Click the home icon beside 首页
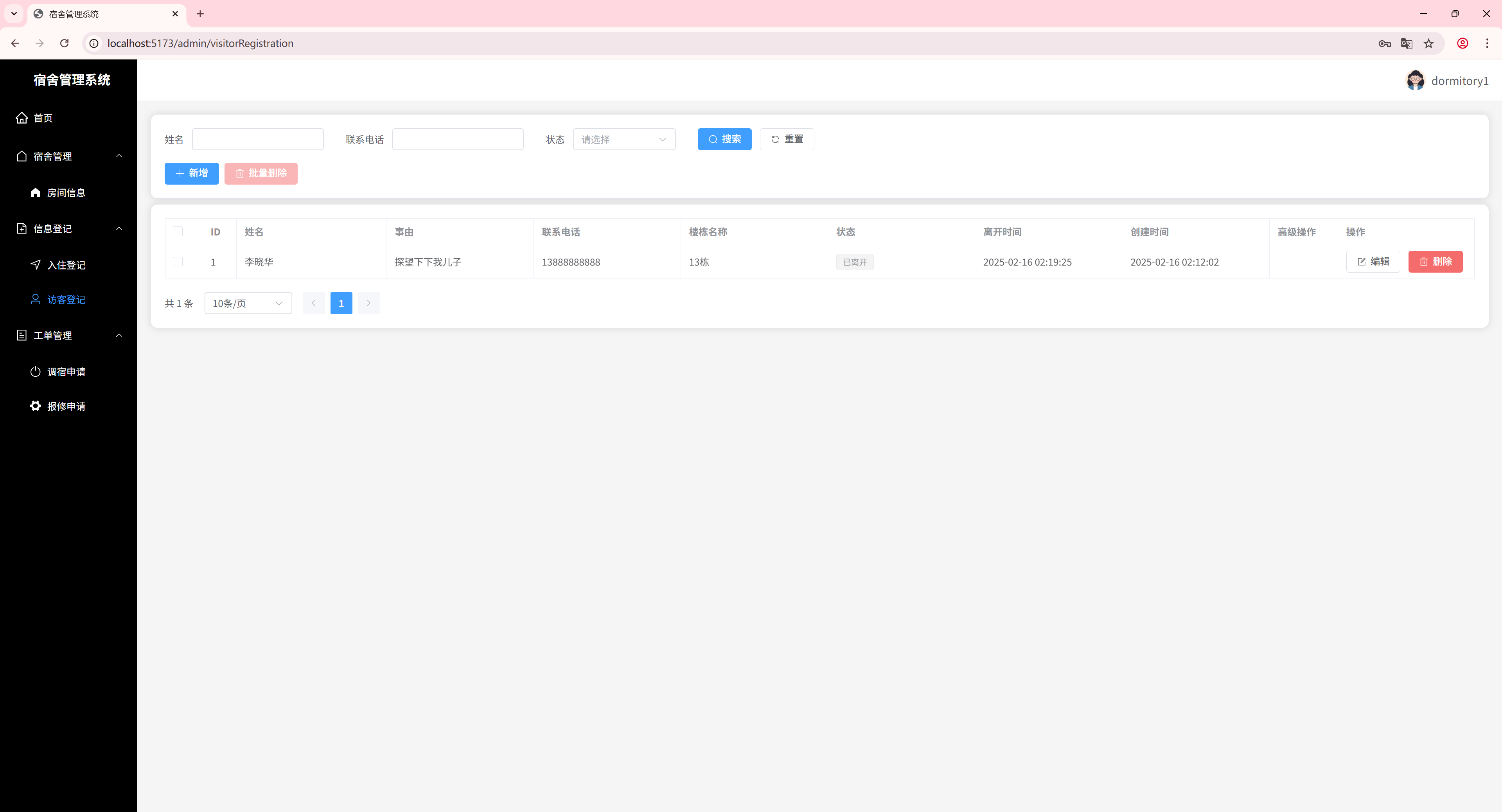This screenshot has height=812, width=1502. tap(22, 118)
